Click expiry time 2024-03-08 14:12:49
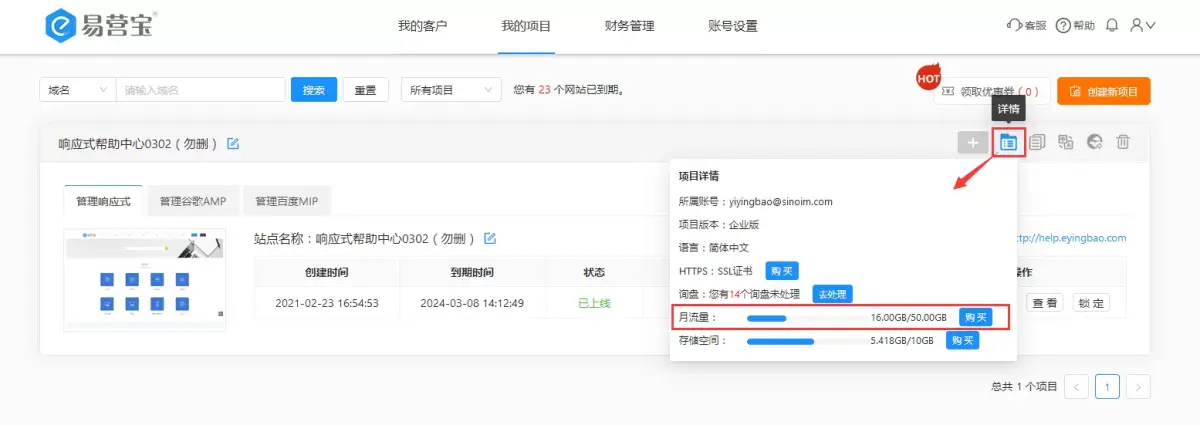The image size is (1200, 425). coord(472,303)
